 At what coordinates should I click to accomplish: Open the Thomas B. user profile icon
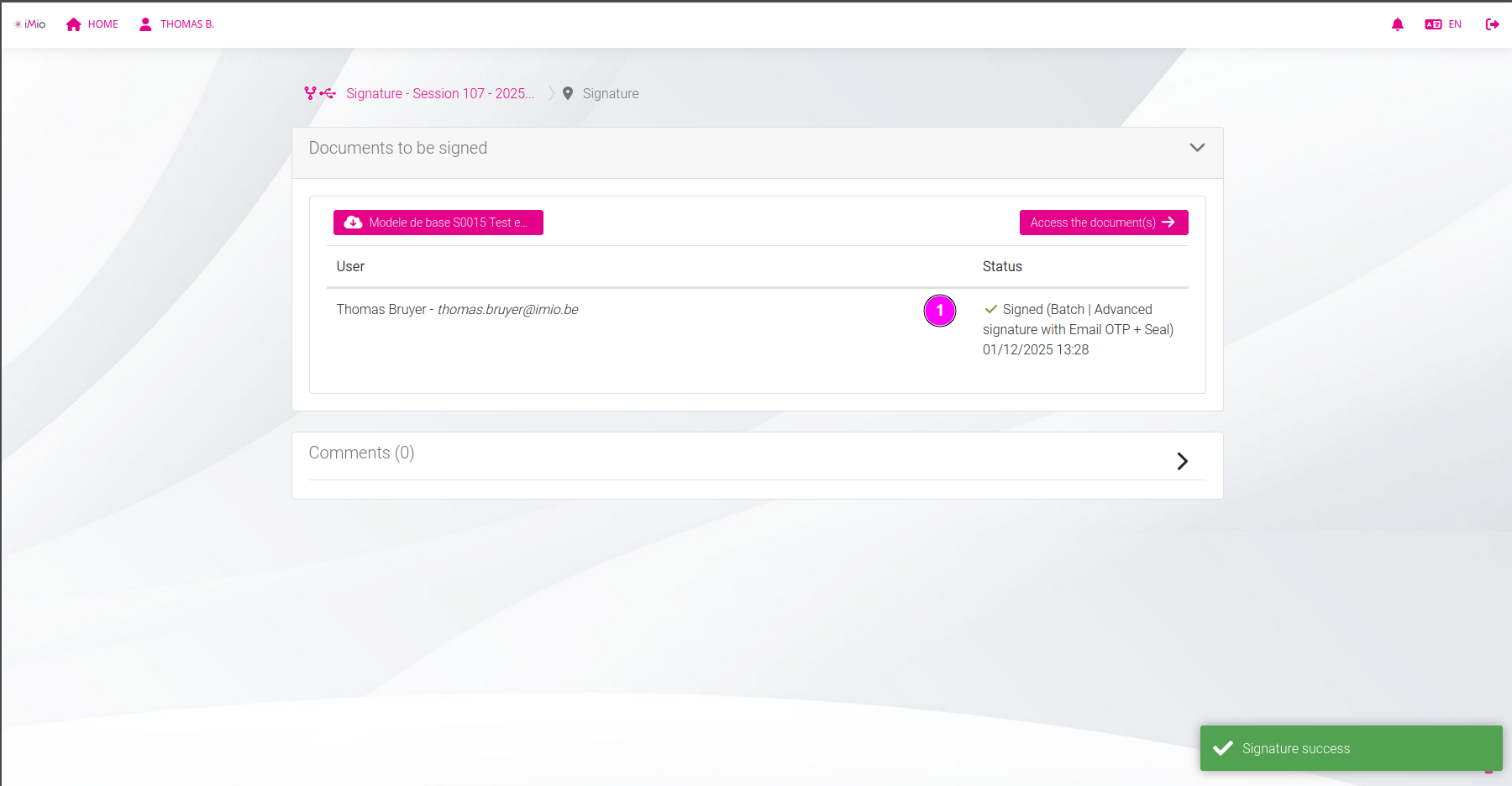click(145, 24)
